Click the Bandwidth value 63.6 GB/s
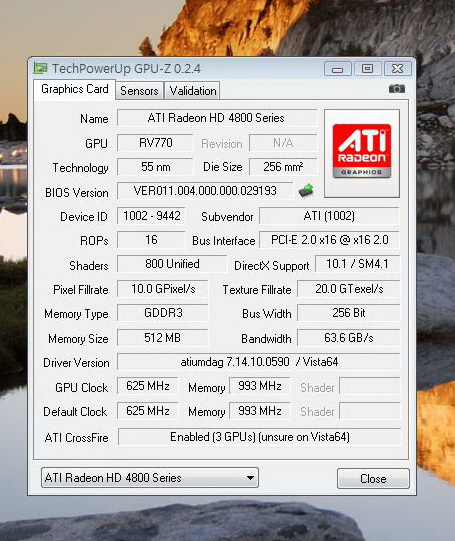455x541 pixels. click(348, 338)
